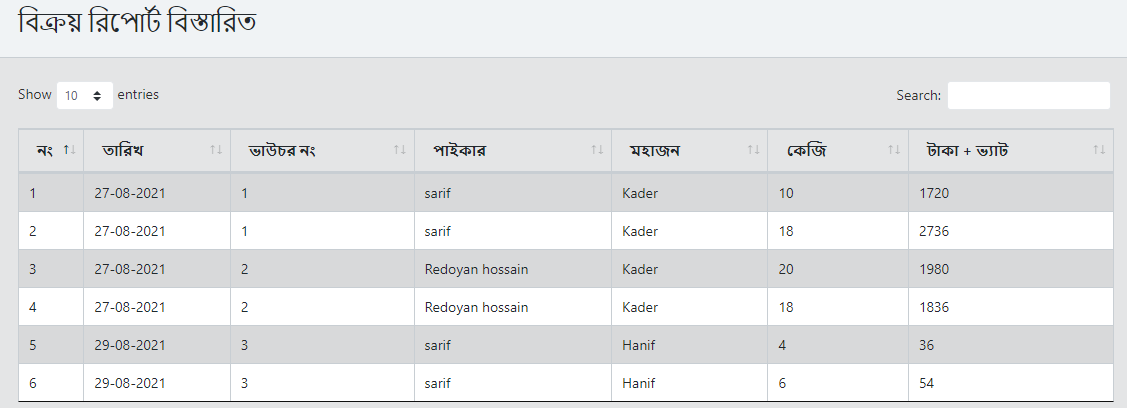Click amount 2736 in row 2

(934, 231)
